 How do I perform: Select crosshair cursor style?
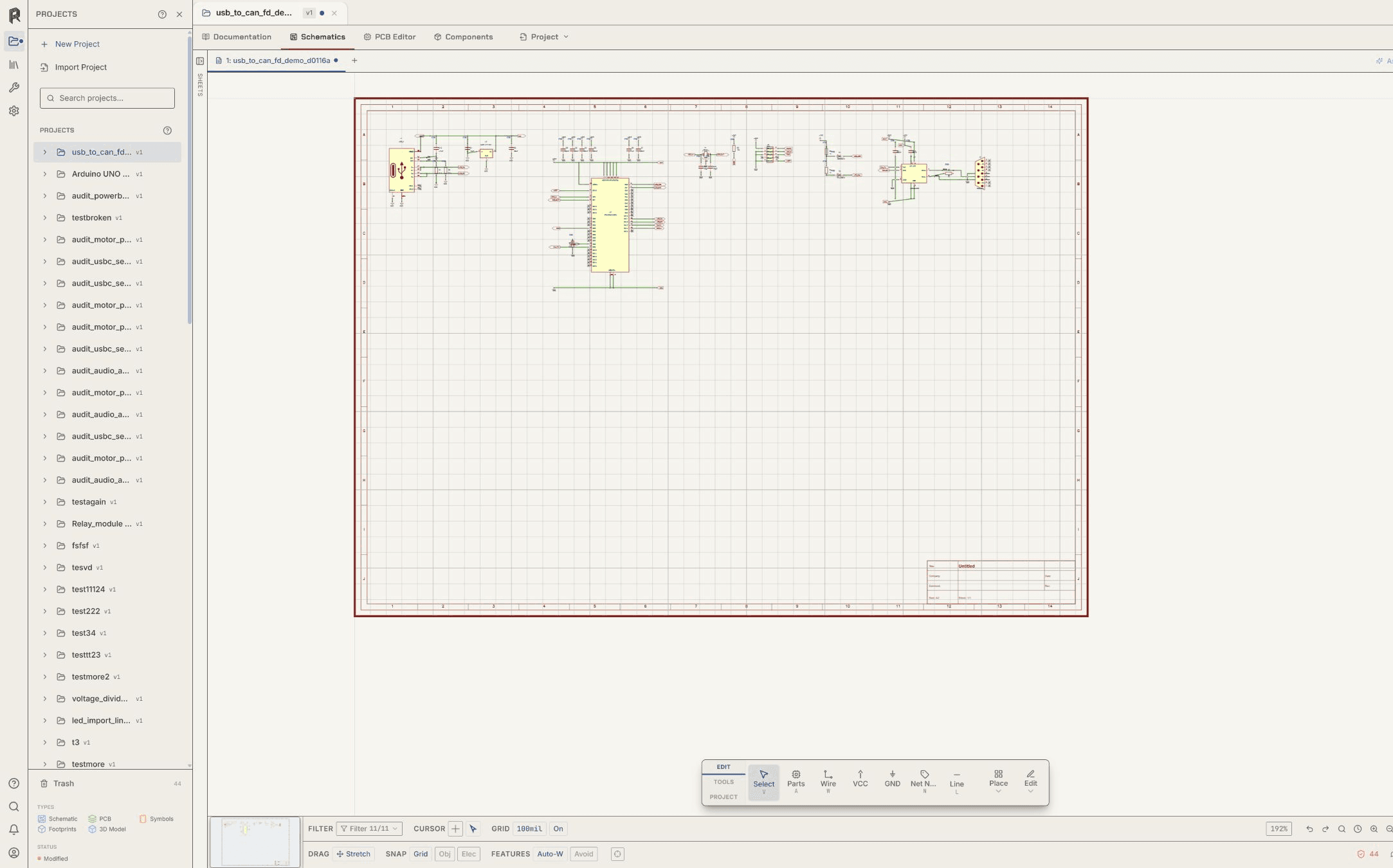pyautogui.click(x=455, y=829)
